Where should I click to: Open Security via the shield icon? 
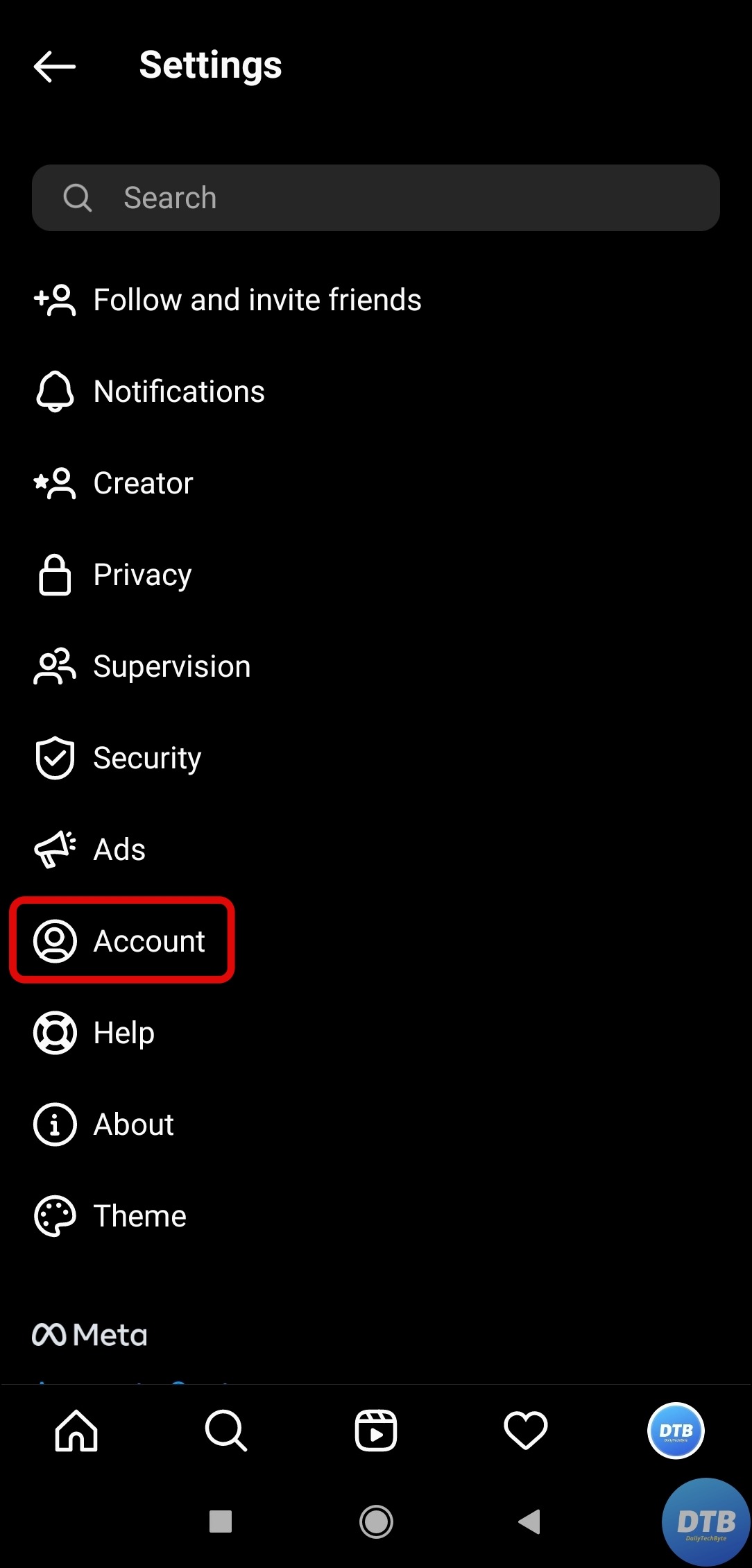coord(54,757)
